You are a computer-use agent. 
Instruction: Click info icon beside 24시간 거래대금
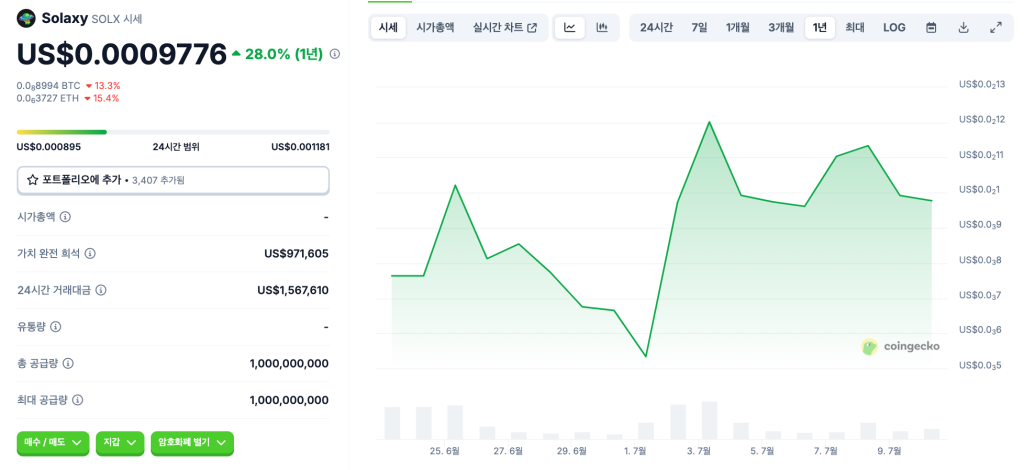(x=101, y=290)
